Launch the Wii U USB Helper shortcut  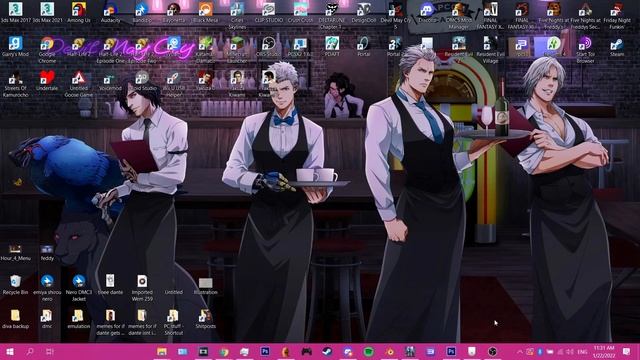tap(174, 84)
